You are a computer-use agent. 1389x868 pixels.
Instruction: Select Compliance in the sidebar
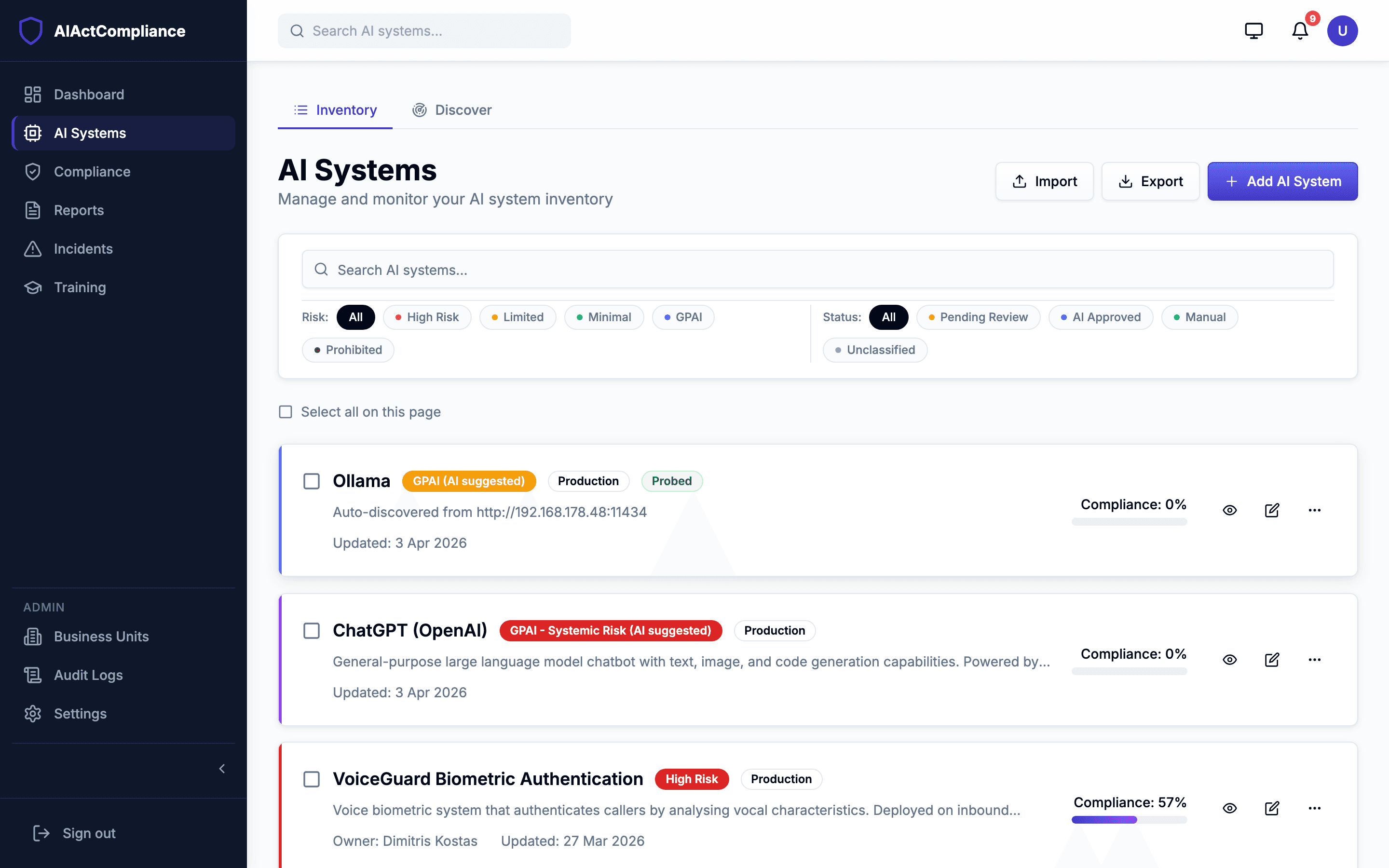coord(92,171)
